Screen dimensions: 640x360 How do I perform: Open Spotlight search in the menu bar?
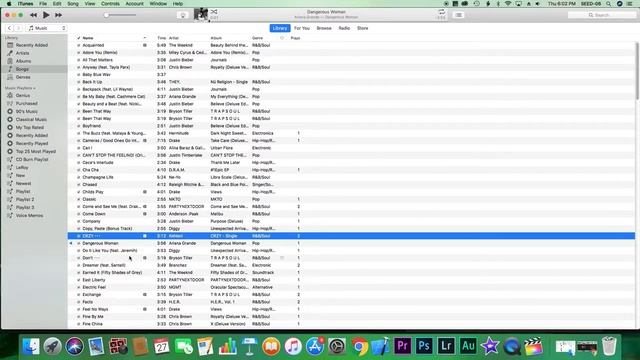pyautogui.click(x=609, y=4)
